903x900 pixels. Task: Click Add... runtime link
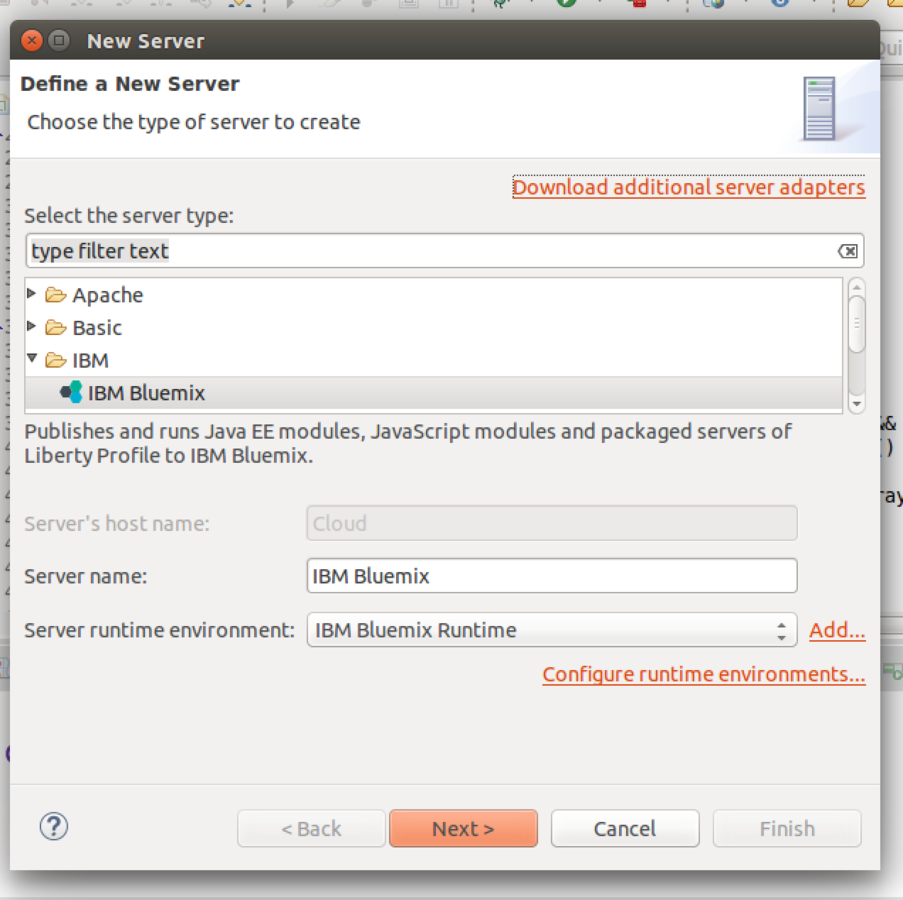coord(837,630)
